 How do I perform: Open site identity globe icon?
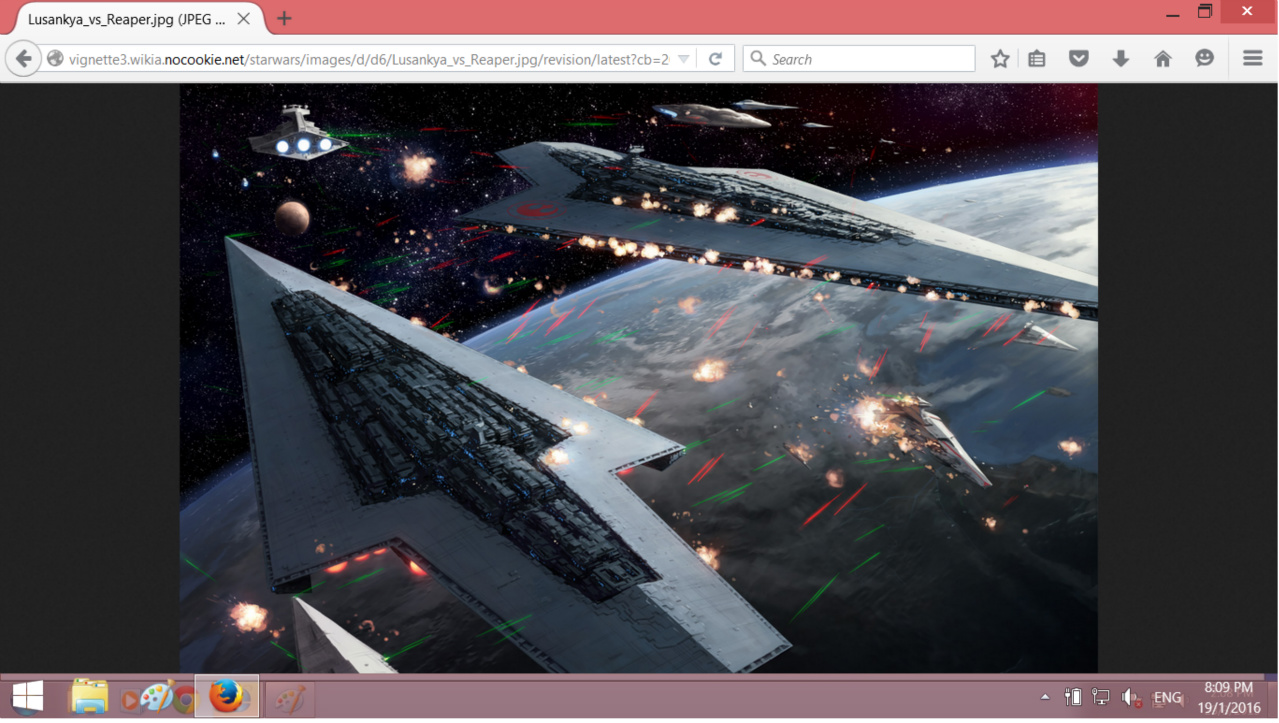point(55,59)
